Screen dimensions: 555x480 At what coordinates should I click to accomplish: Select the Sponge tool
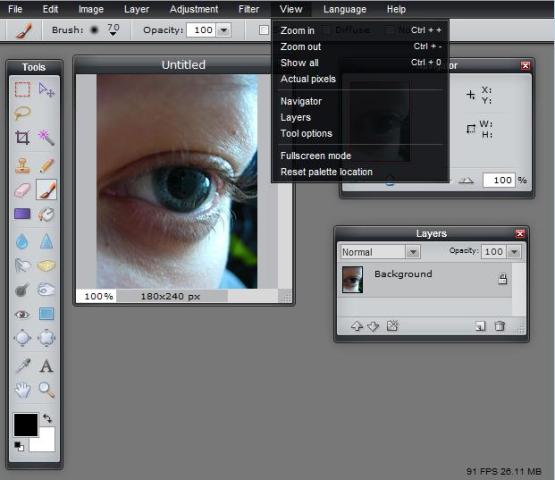coord(46,265)
